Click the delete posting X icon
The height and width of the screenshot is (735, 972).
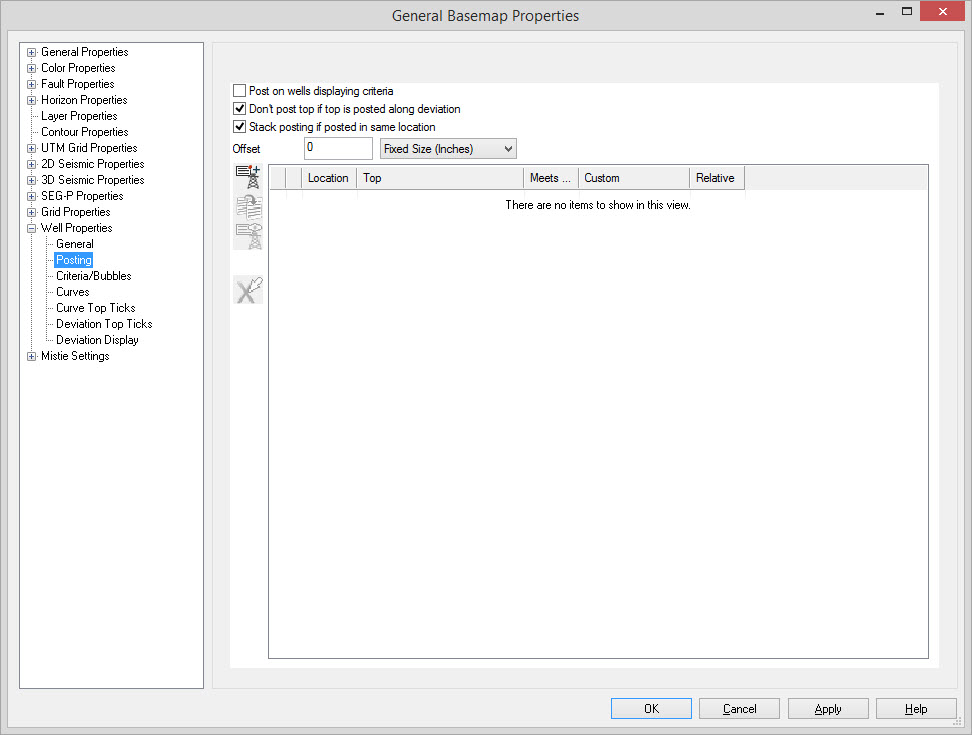pyautogui.click(x=248, y=290)
